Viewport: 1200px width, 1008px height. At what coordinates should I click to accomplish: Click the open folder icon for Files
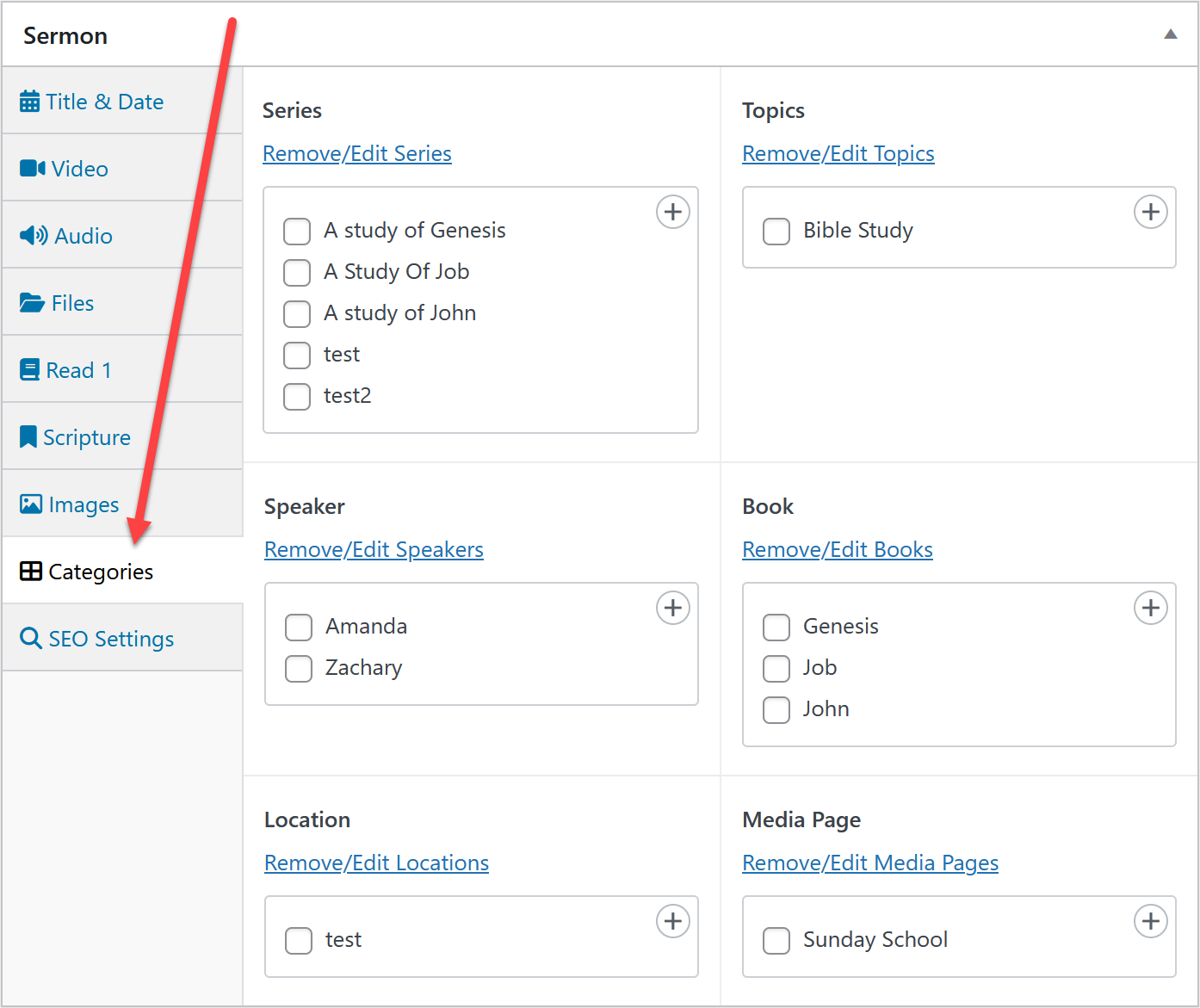pyautogui.click(x=32, y=303)
